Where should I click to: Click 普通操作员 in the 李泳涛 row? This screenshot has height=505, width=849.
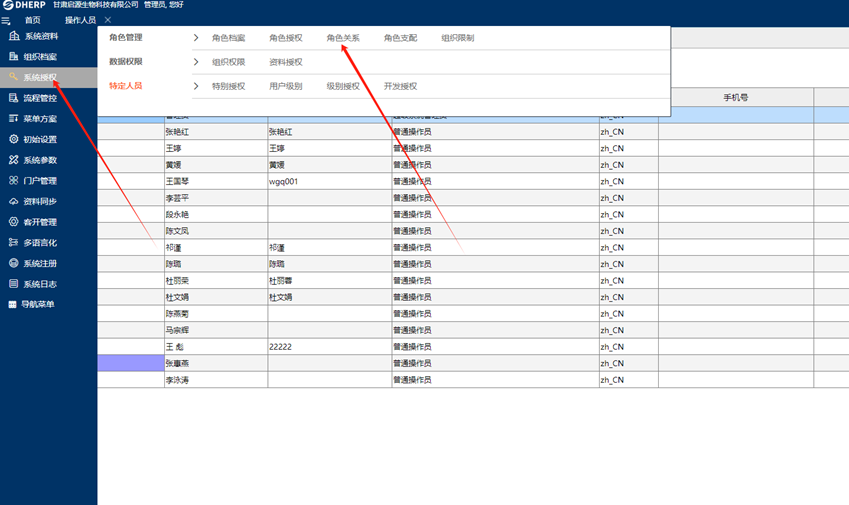point(412,380)
